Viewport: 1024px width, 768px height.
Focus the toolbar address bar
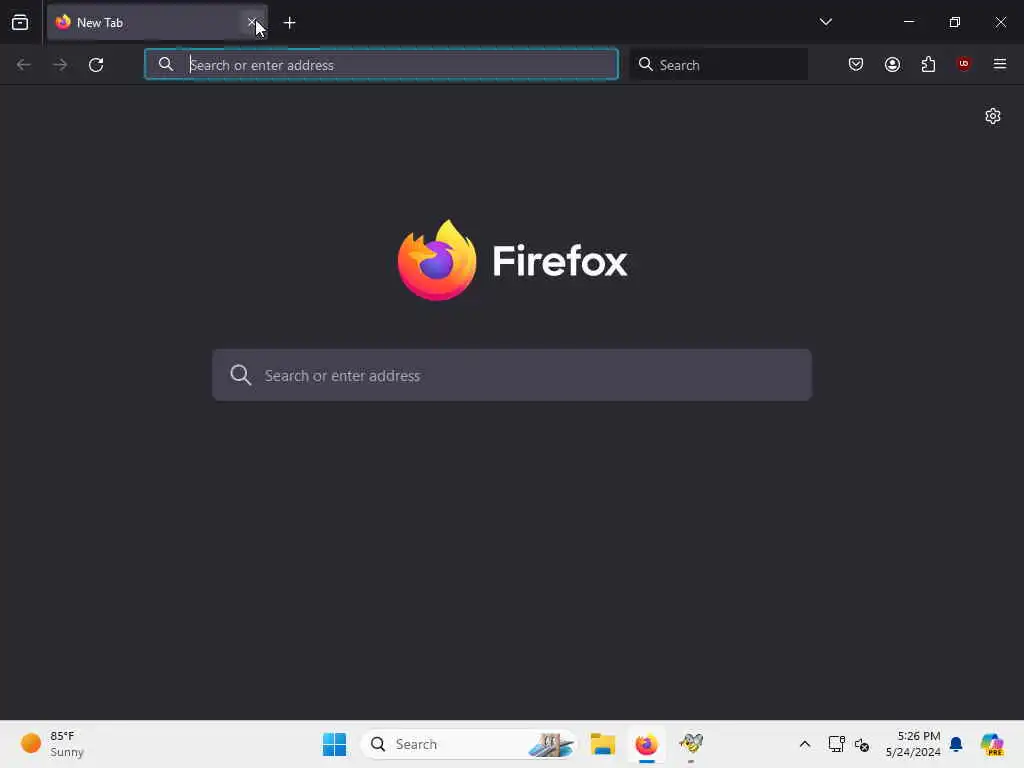pos(381,64)
